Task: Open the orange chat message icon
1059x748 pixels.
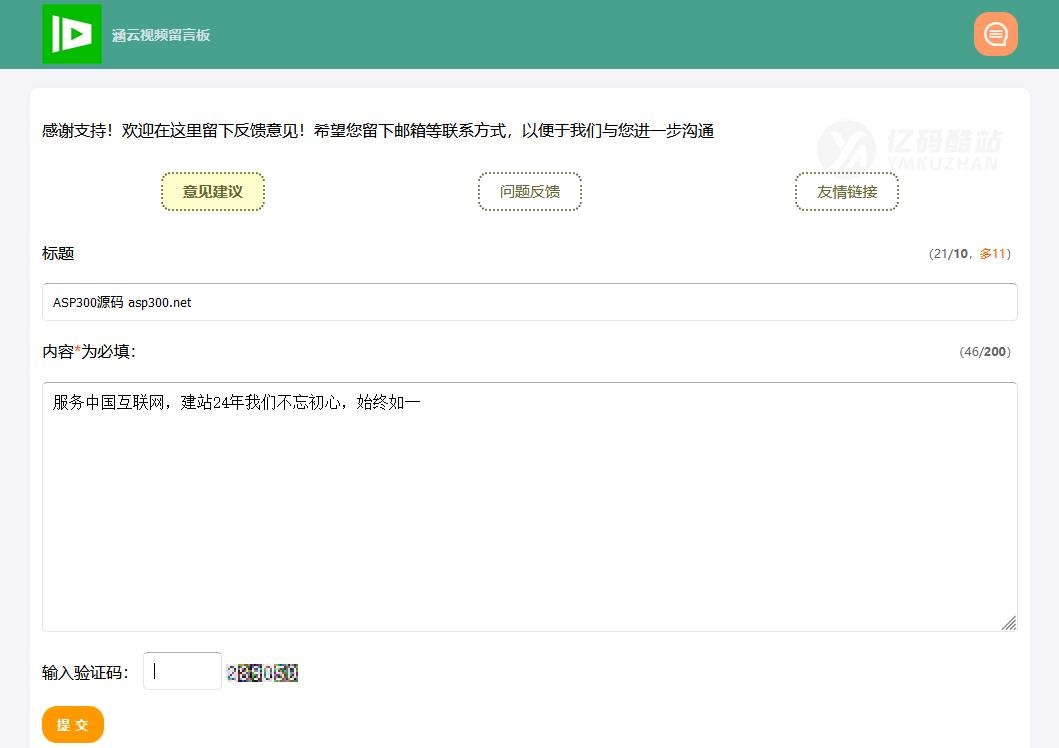Action: click(996, 34)
